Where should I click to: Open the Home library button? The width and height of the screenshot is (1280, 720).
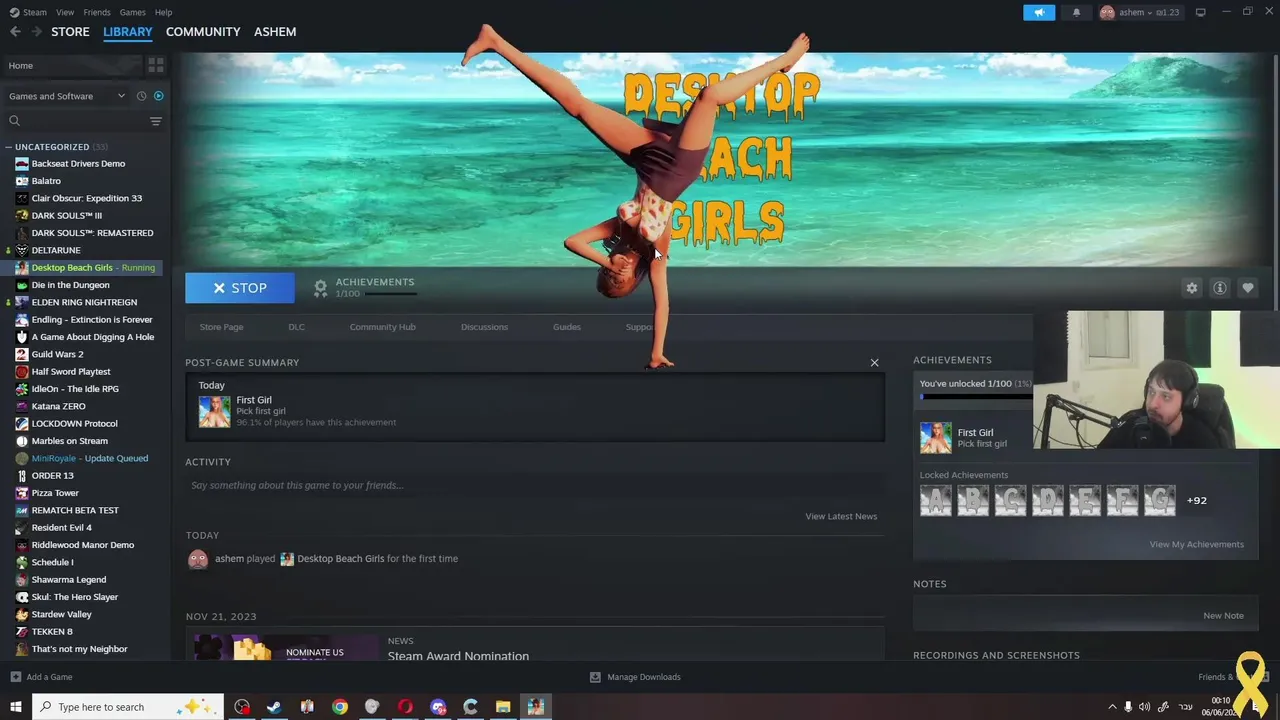click(74, 65)
